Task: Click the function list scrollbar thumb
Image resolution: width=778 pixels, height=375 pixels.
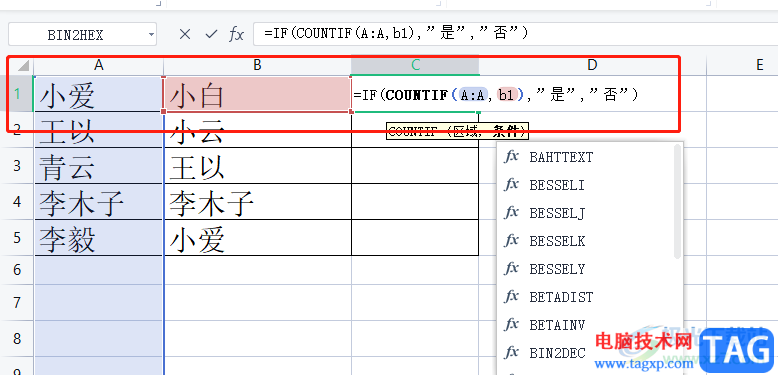Action: [x=678, y=201]
